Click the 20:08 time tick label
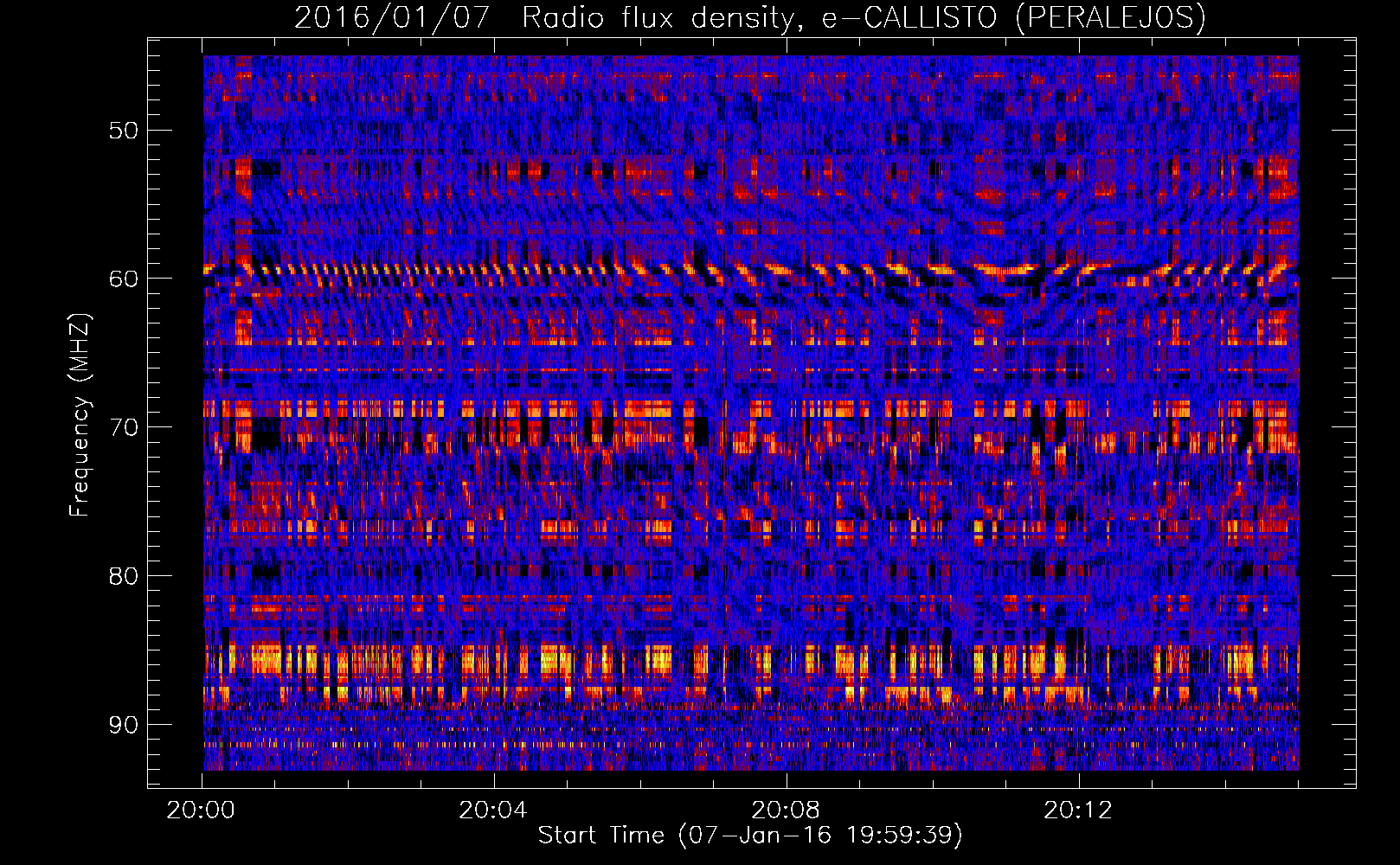Screen dimensions: 1400x865 point(785,810)
